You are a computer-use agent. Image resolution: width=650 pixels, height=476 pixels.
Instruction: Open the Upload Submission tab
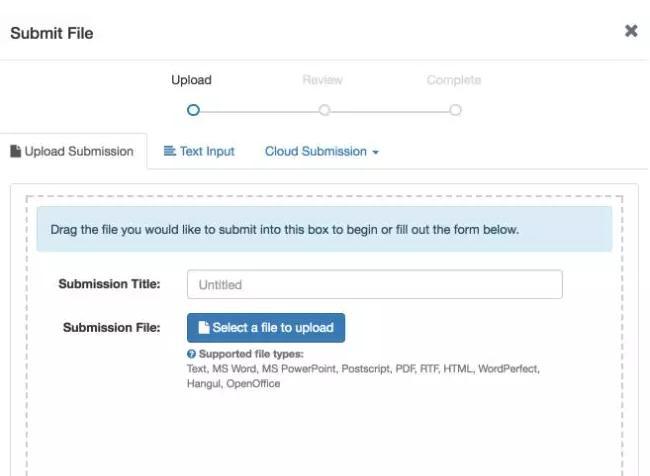pyautogui.click(x=73, y=151)
